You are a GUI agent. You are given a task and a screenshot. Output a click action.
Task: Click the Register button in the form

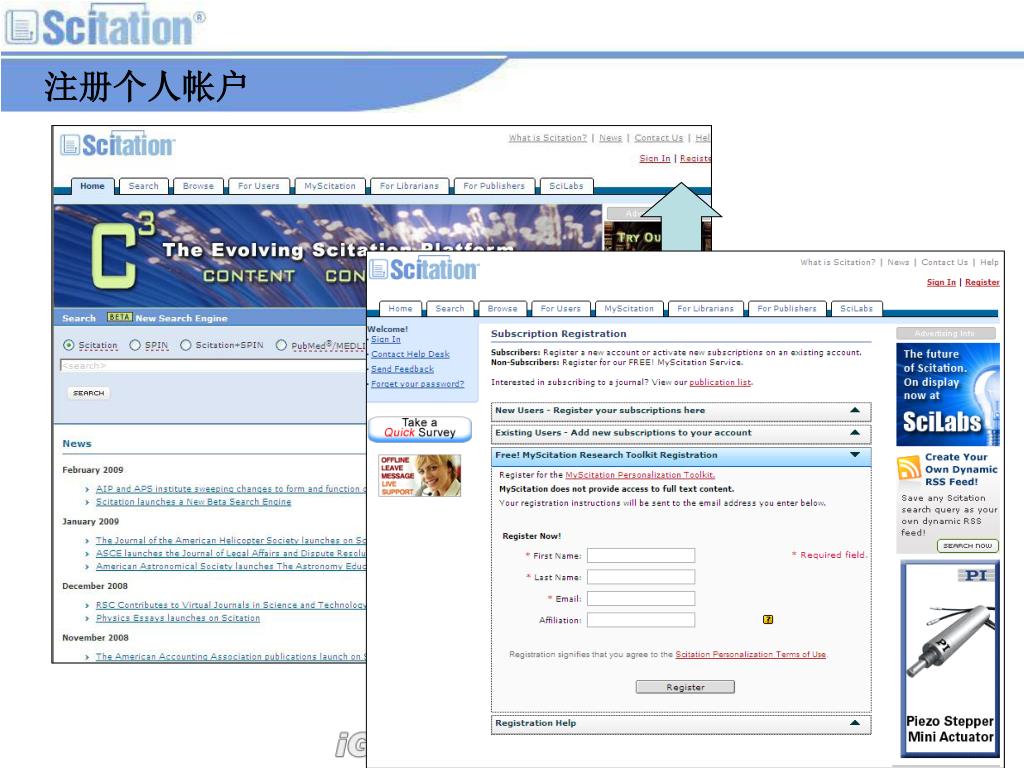[x=685, y=687]
